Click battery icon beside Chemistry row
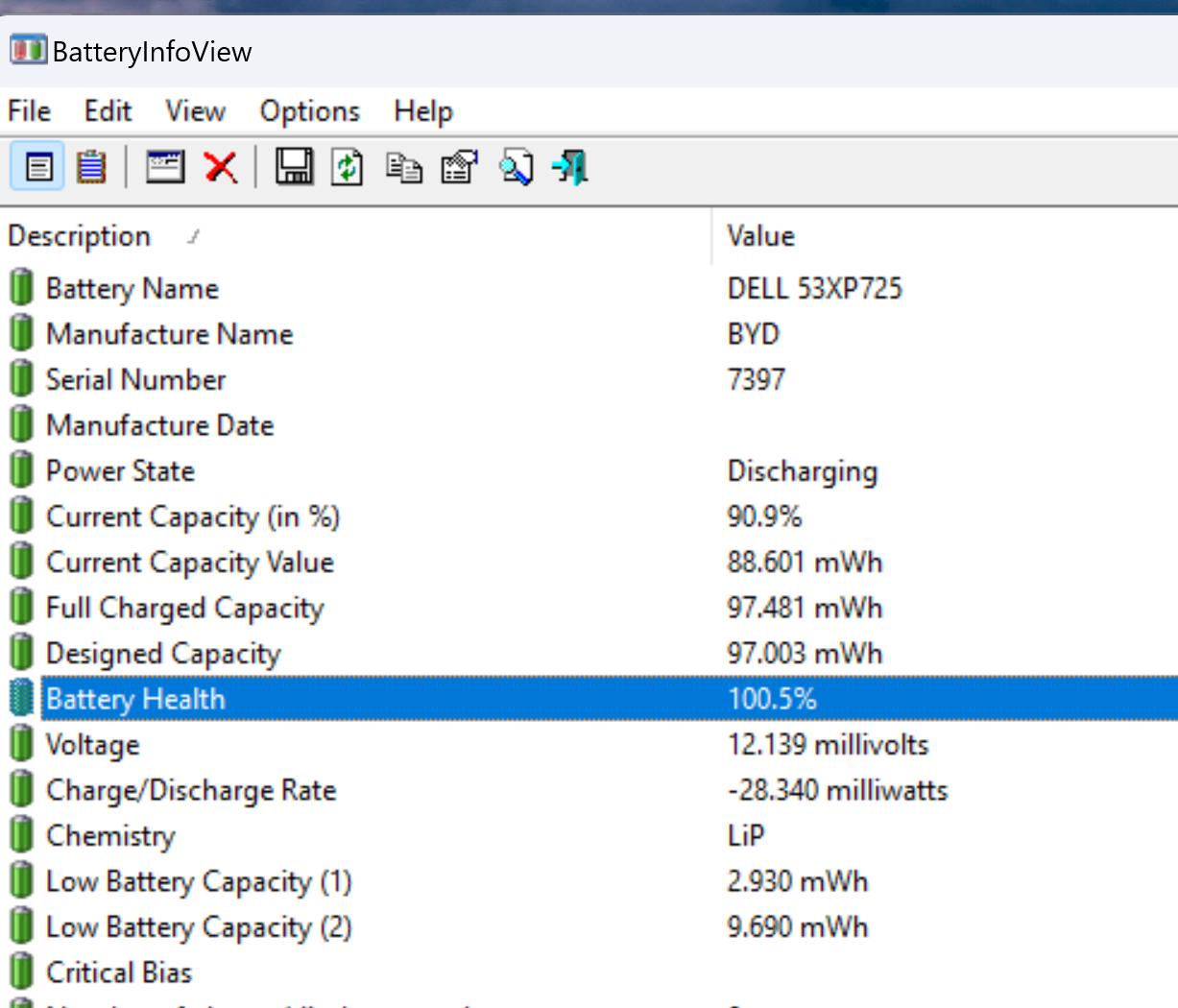Viewport: 1178px width, 1008px height. [21, 835]
